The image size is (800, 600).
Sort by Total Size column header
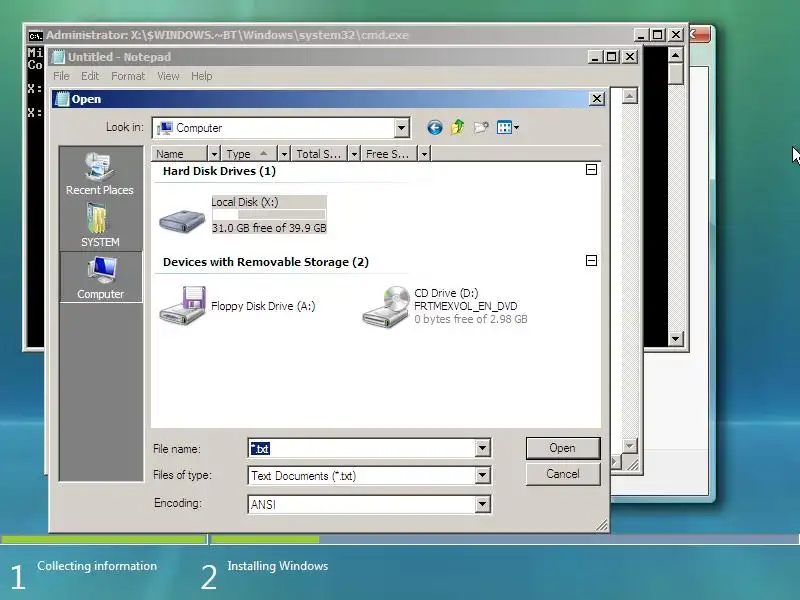tap(319, 154)
